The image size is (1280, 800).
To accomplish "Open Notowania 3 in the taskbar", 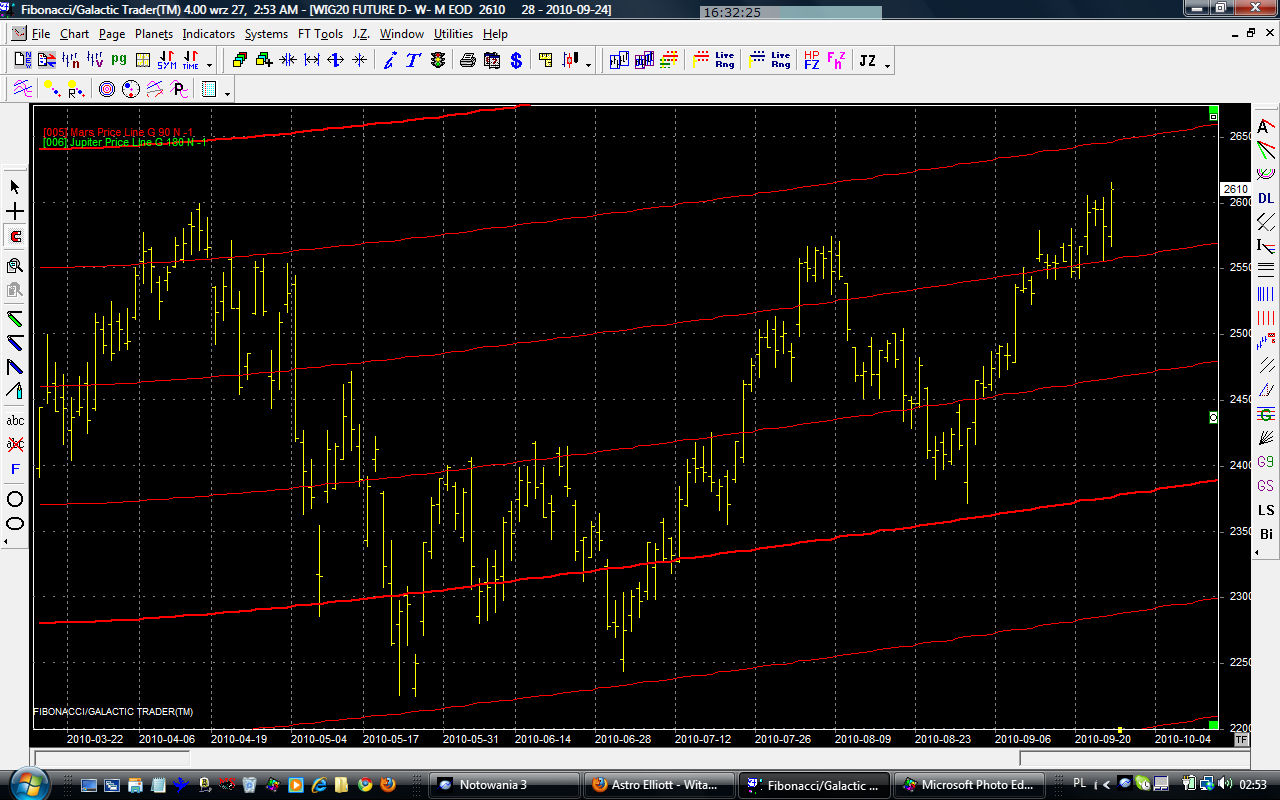I will click(x=504, y=785).
